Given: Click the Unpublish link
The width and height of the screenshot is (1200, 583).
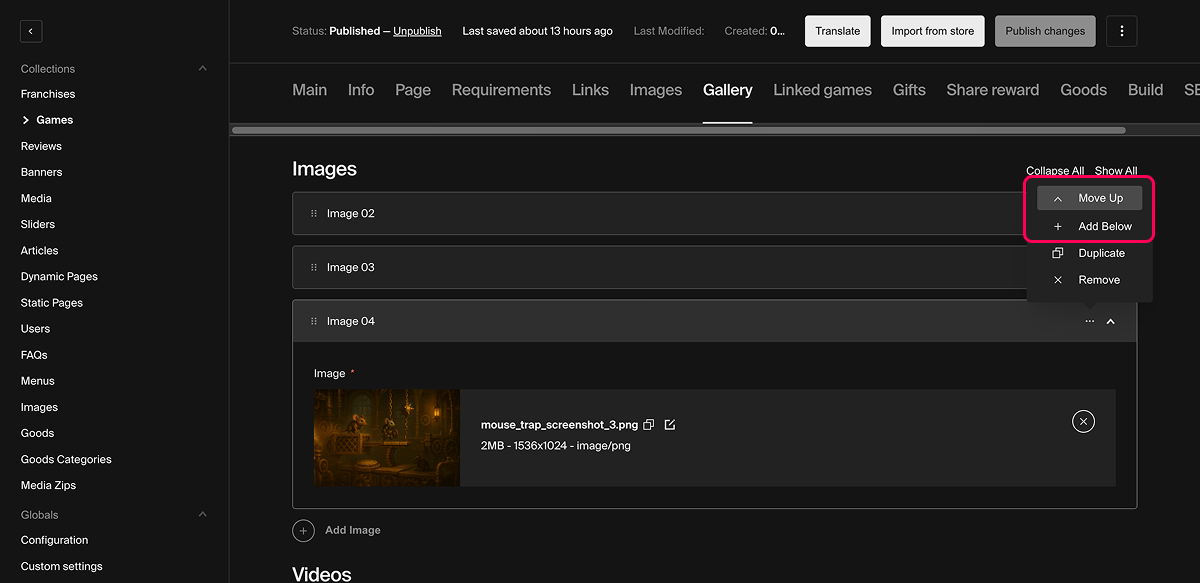Looking at the screenshot, I should (417, 31).
